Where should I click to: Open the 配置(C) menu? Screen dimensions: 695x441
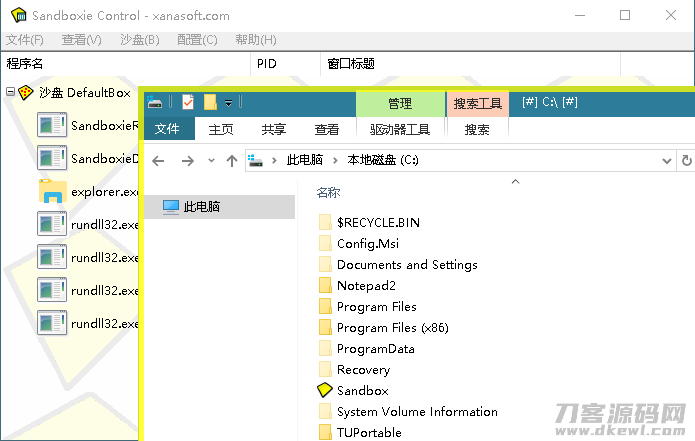point(197,40)
